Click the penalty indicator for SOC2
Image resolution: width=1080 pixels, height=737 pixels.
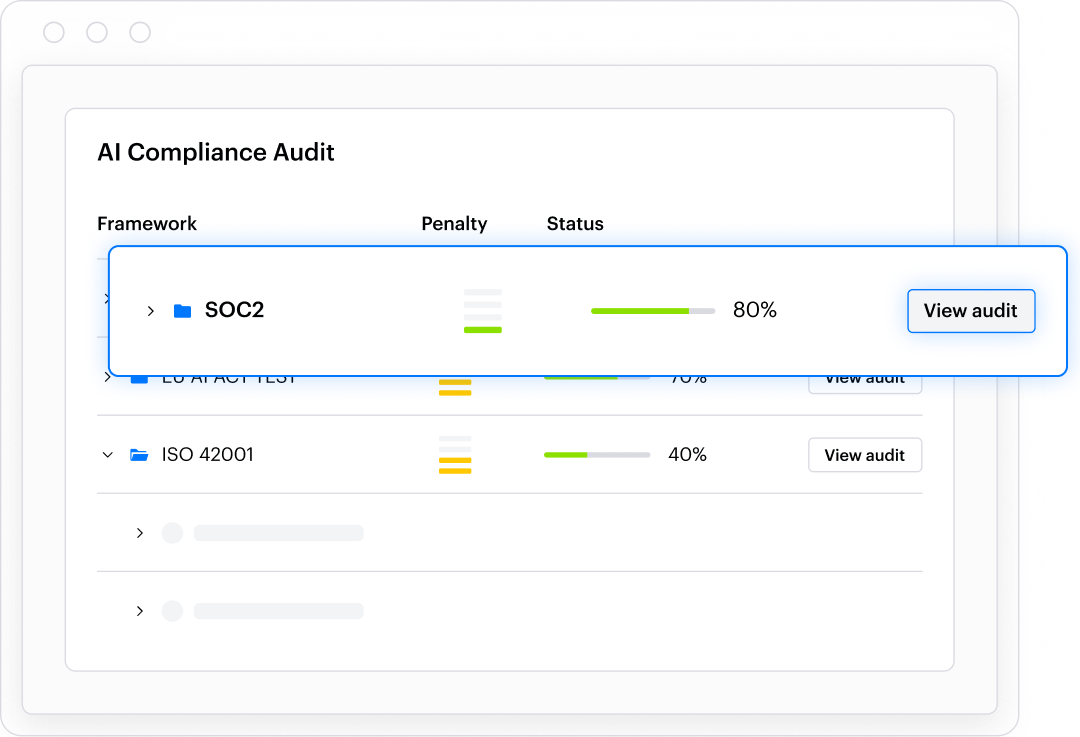483,310
